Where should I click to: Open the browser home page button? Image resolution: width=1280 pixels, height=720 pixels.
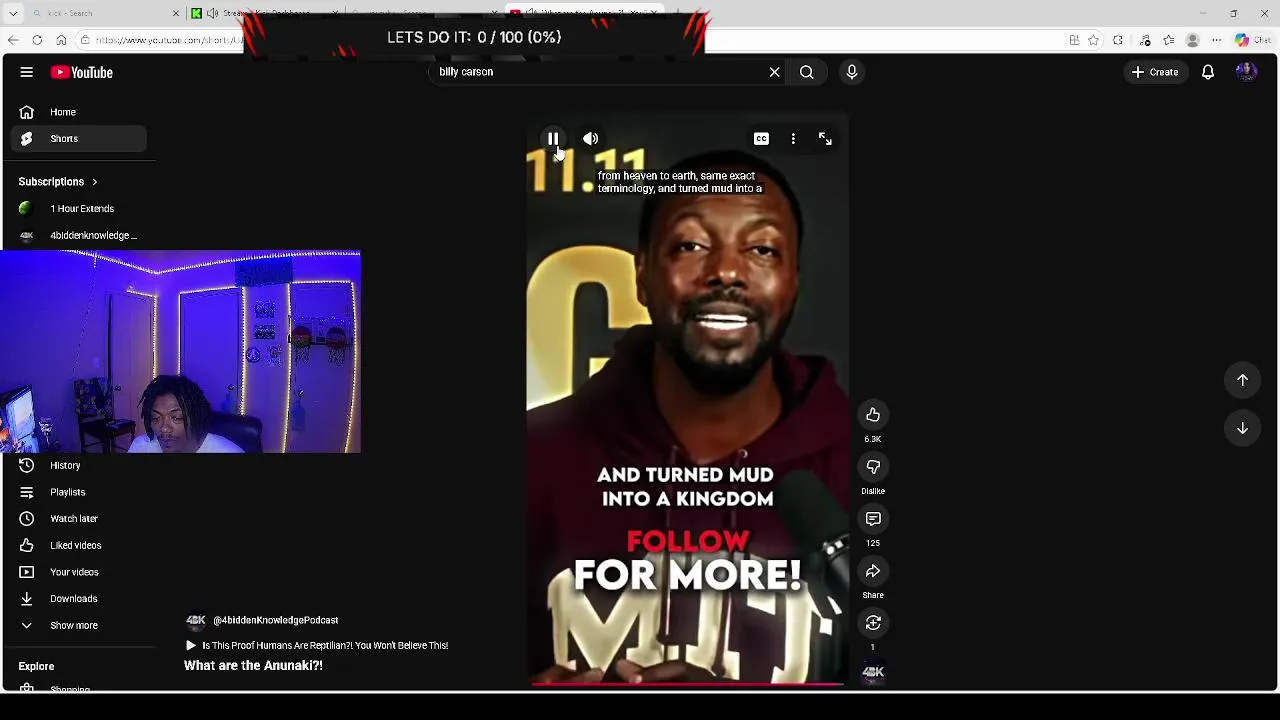pos(61,40)
